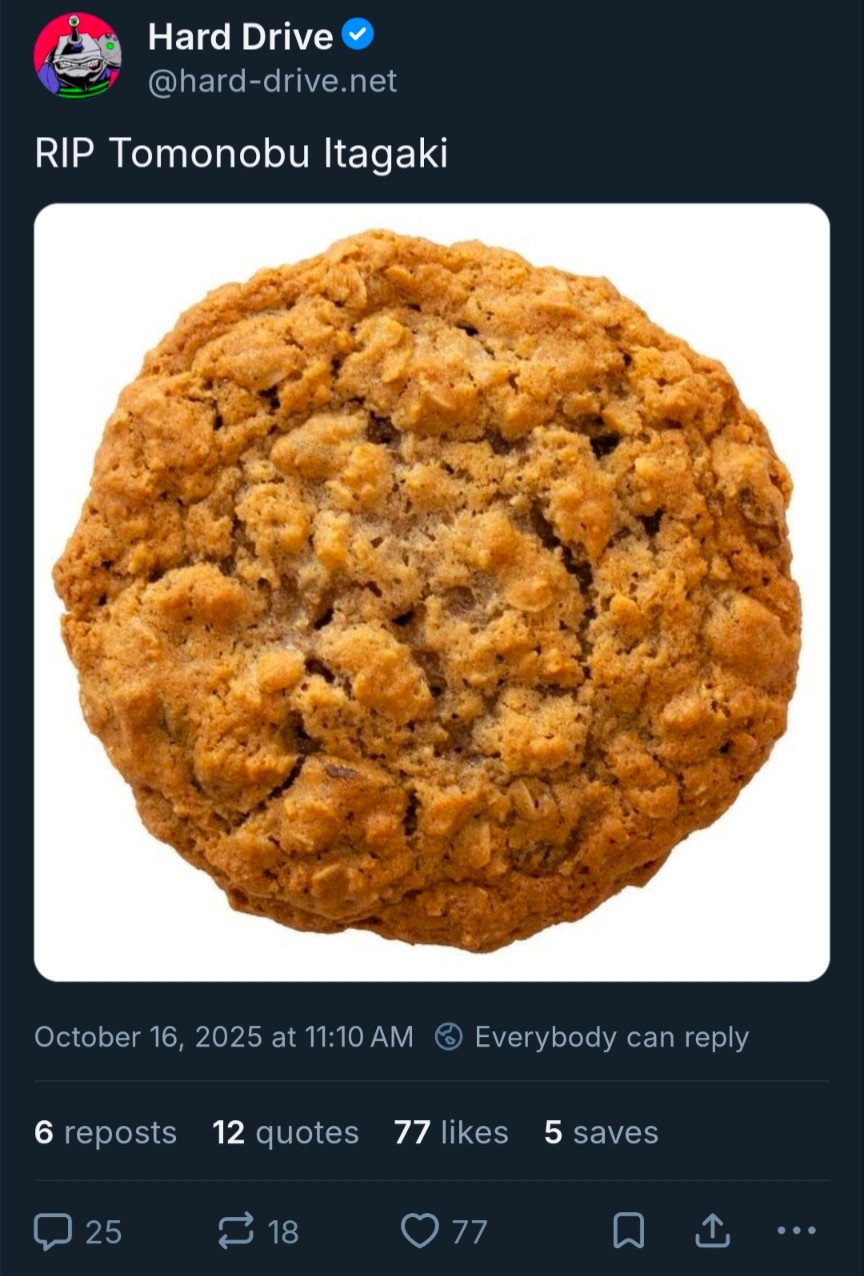The width and height of the screenshot is (864, 1276).
Task: Click the globe reply-settings icon
Action: tap(449, 1037)
